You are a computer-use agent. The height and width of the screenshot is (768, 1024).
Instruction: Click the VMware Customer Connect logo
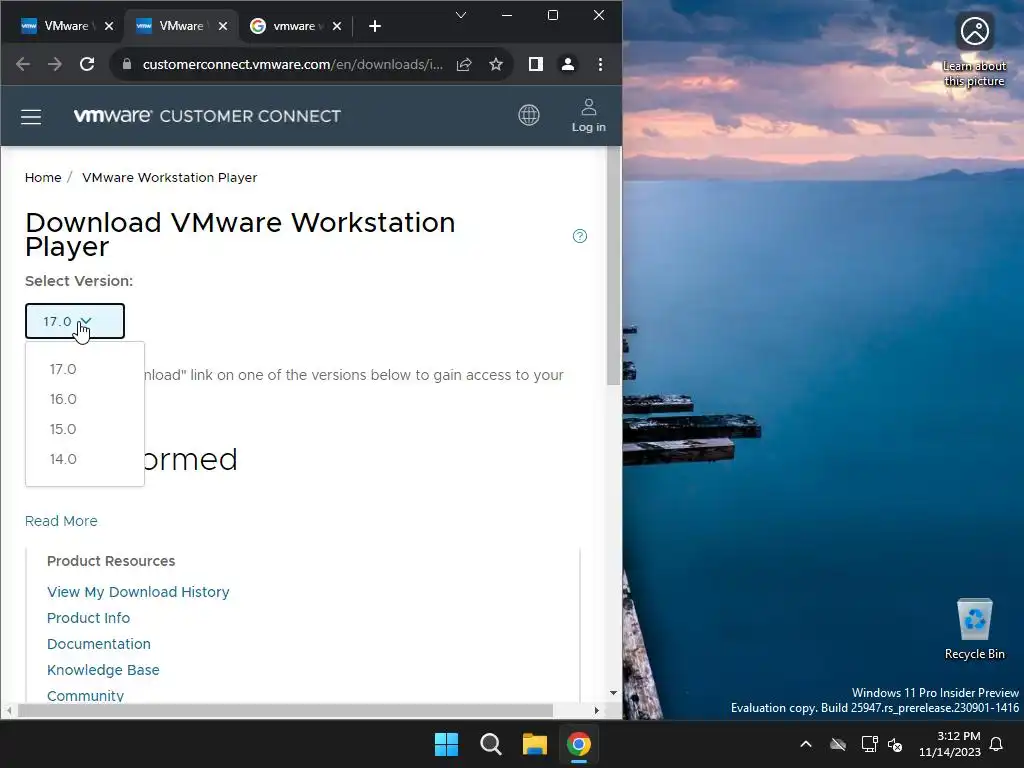coord(207,116)
